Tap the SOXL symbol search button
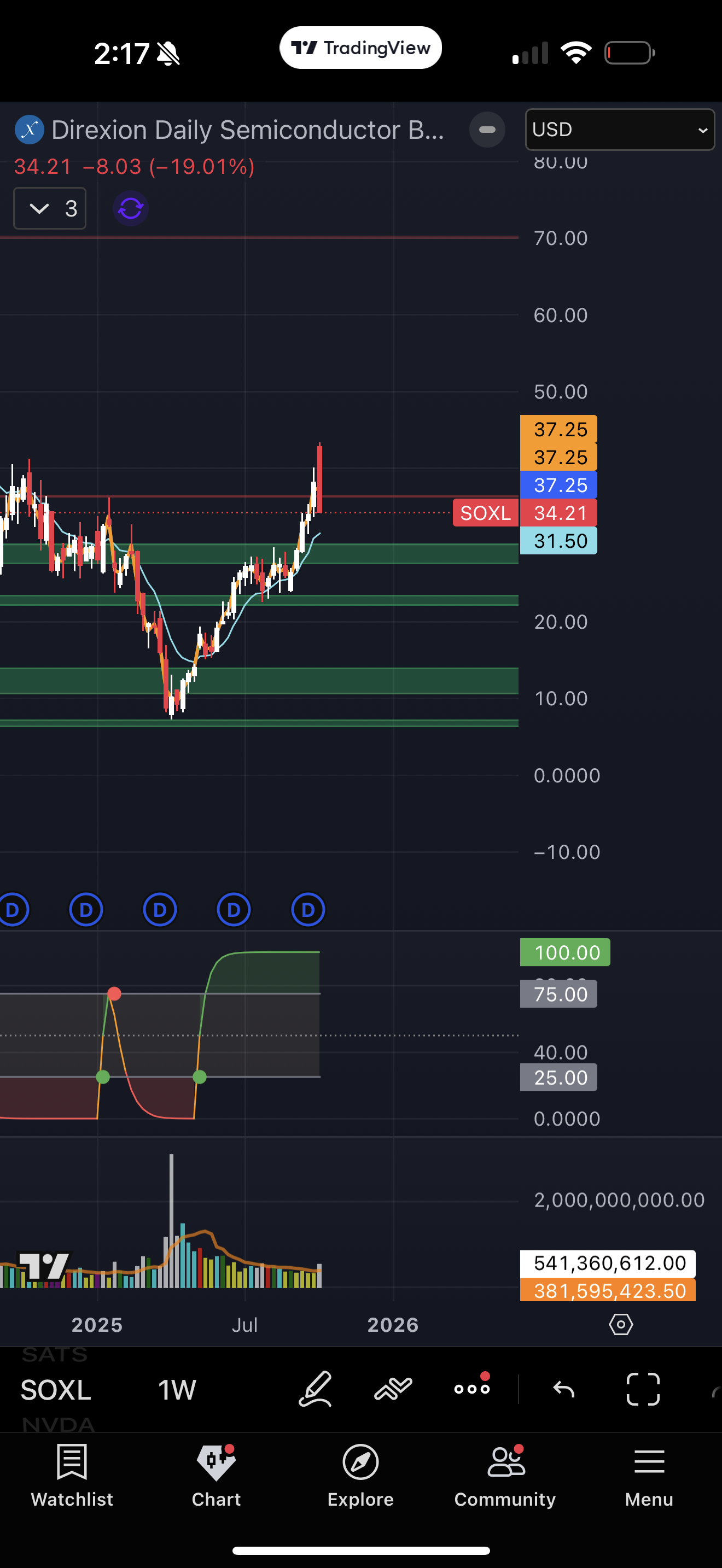Viewport: 722px width, 1568px height. click(x=56, y=1390)
